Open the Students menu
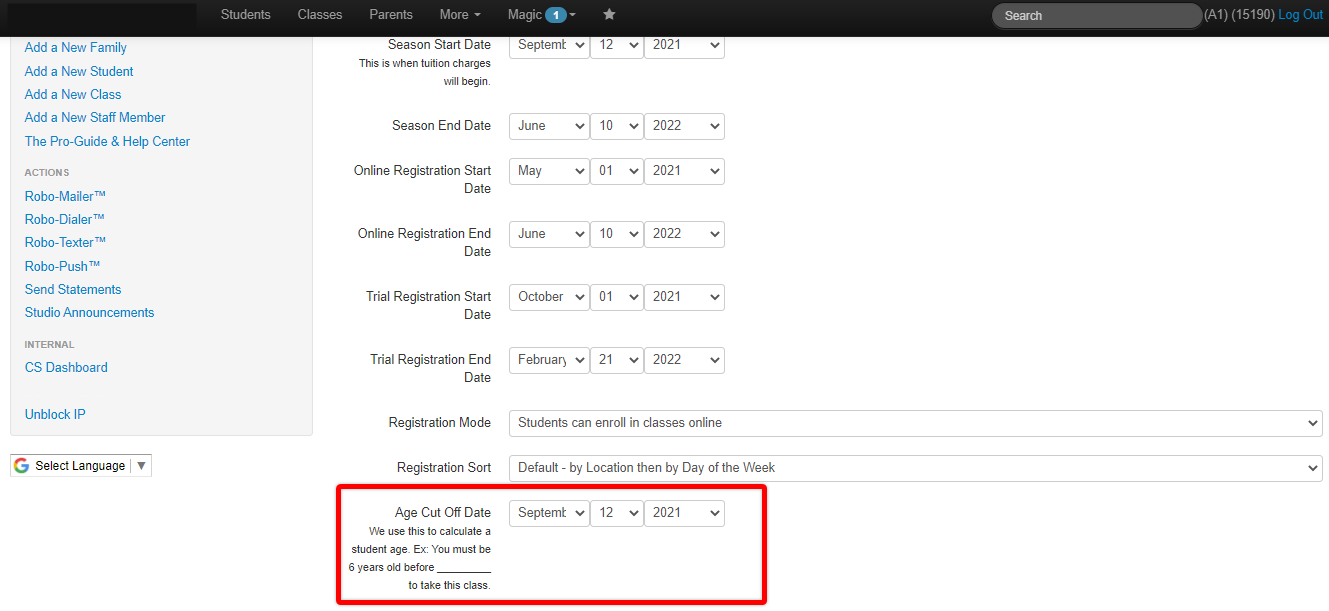Screen dimensions: 1329x611 click(x=245, y=14)
